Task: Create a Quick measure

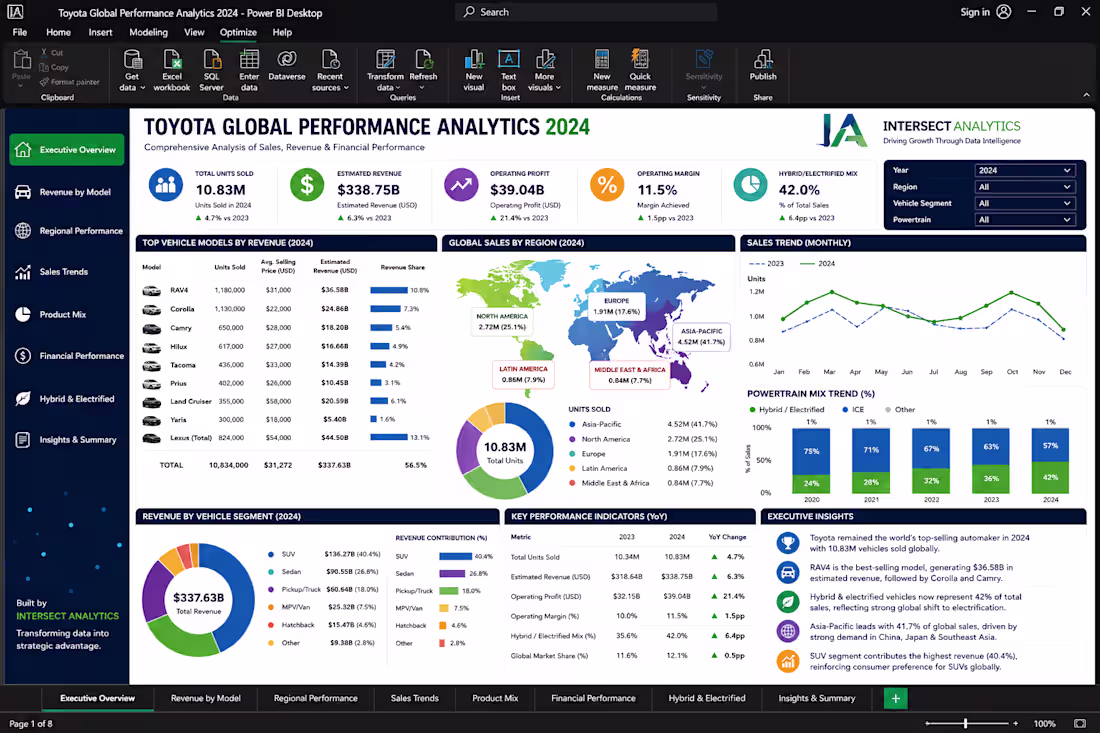Action: pos(640,70)
